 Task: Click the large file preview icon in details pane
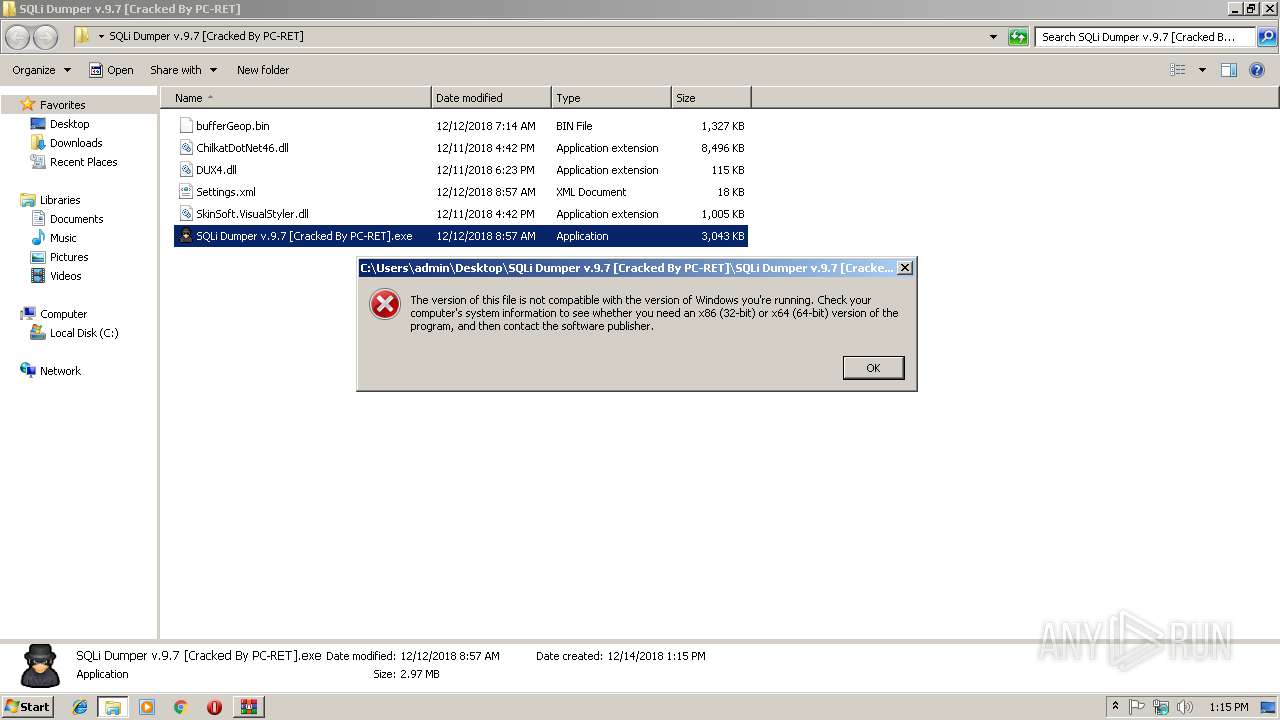40,666
